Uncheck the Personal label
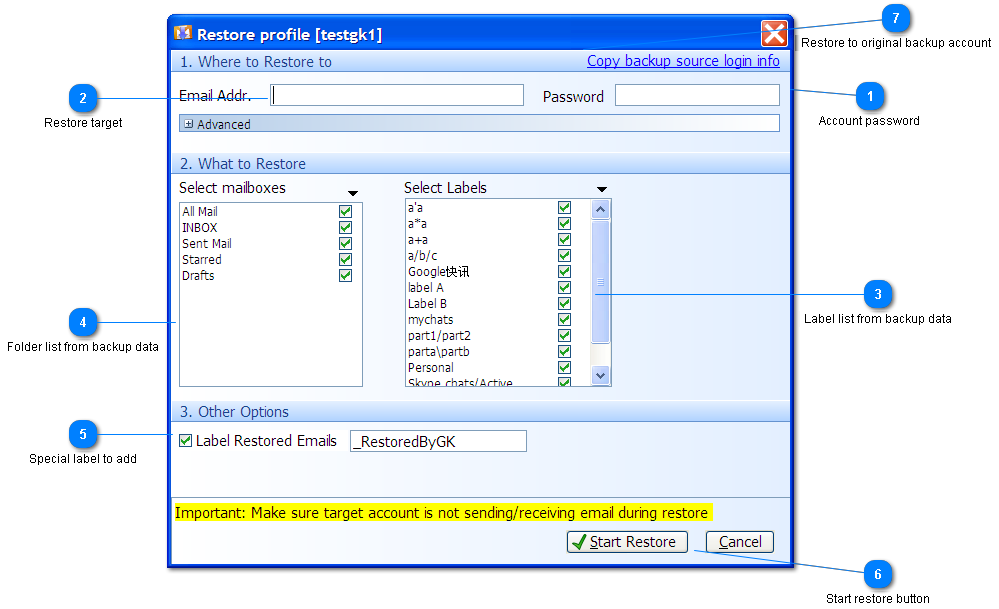Screen dimensions: 999x609 click(x=564, y=367)
